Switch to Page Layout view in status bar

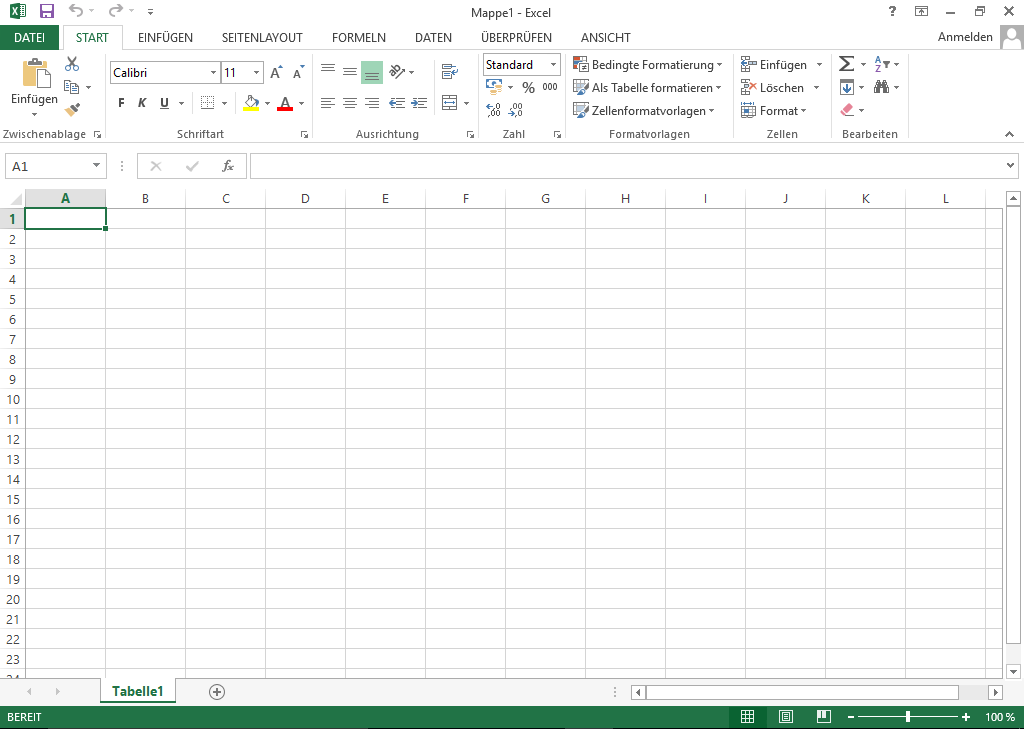coord(786,717)
